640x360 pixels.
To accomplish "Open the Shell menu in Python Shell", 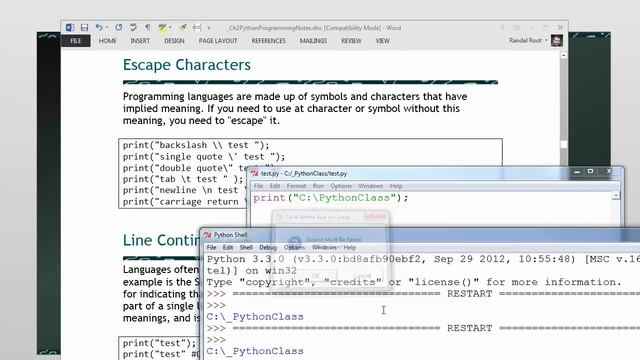I will coord(246,248).
